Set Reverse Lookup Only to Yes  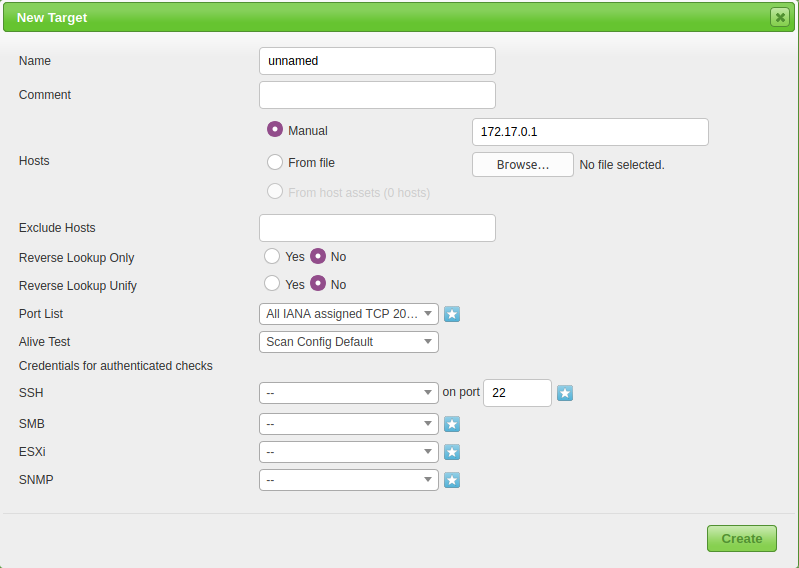click(272, 256)
